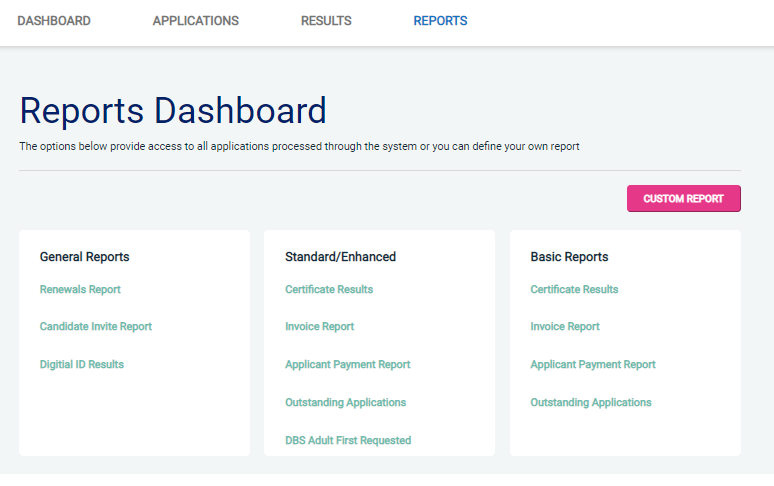This screenshot has width=774, height=486.
Task: Open Outstanding Applications under Standard/Enhanced
Action: (345, 403)
